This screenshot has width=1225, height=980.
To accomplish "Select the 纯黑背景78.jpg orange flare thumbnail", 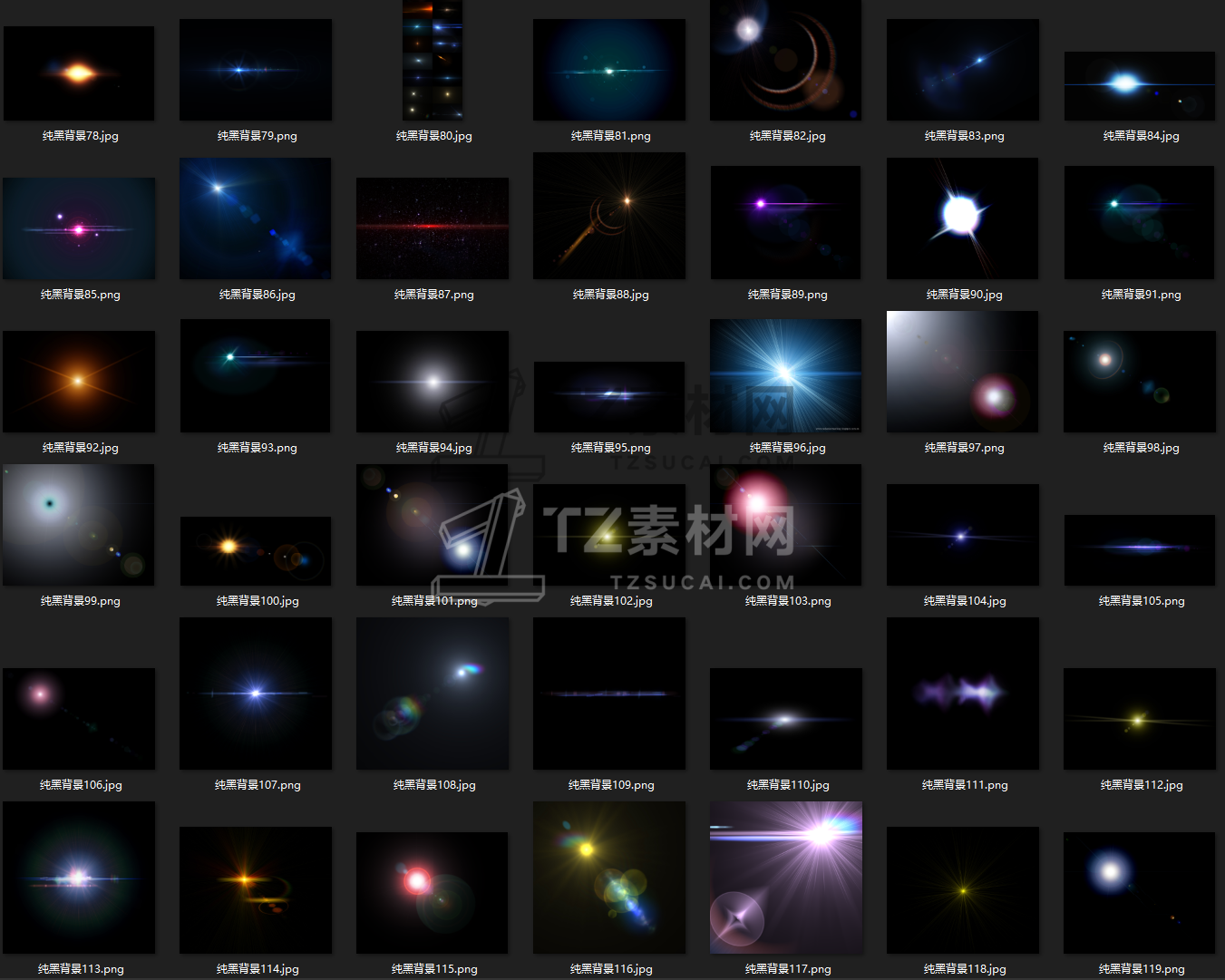I will [79, 73].
